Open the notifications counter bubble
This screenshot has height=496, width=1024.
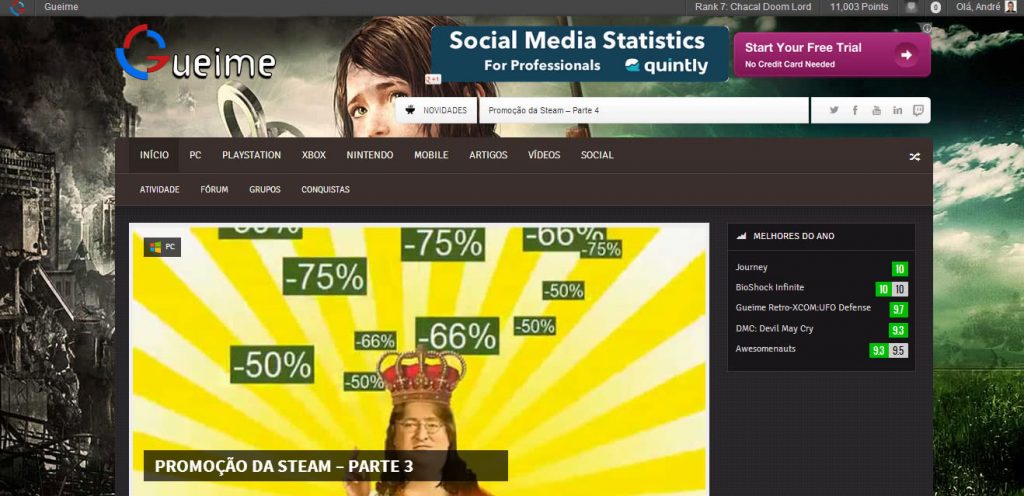pyautogui.click(x=936, y=7)
